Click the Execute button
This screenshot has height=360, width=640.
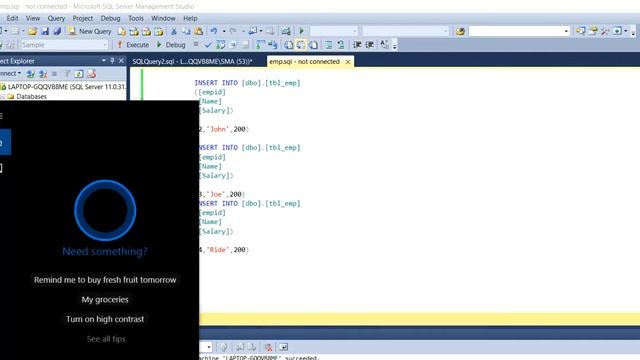pos(133,45)
